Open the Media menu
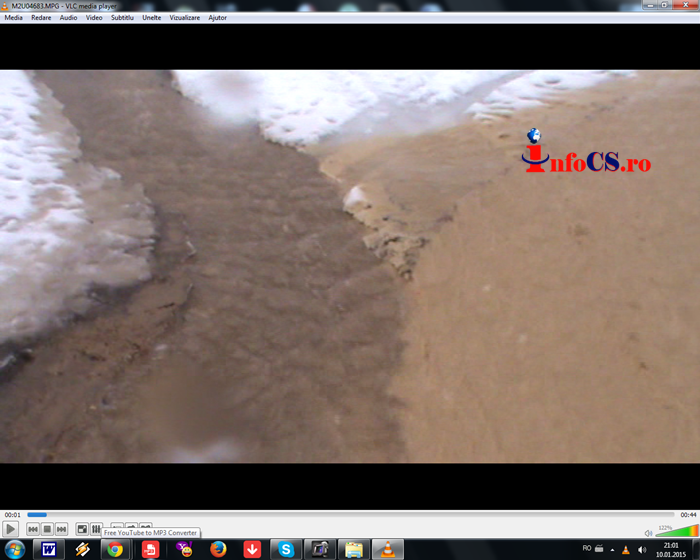Screen dimensions: 700x560 (13, 17)
